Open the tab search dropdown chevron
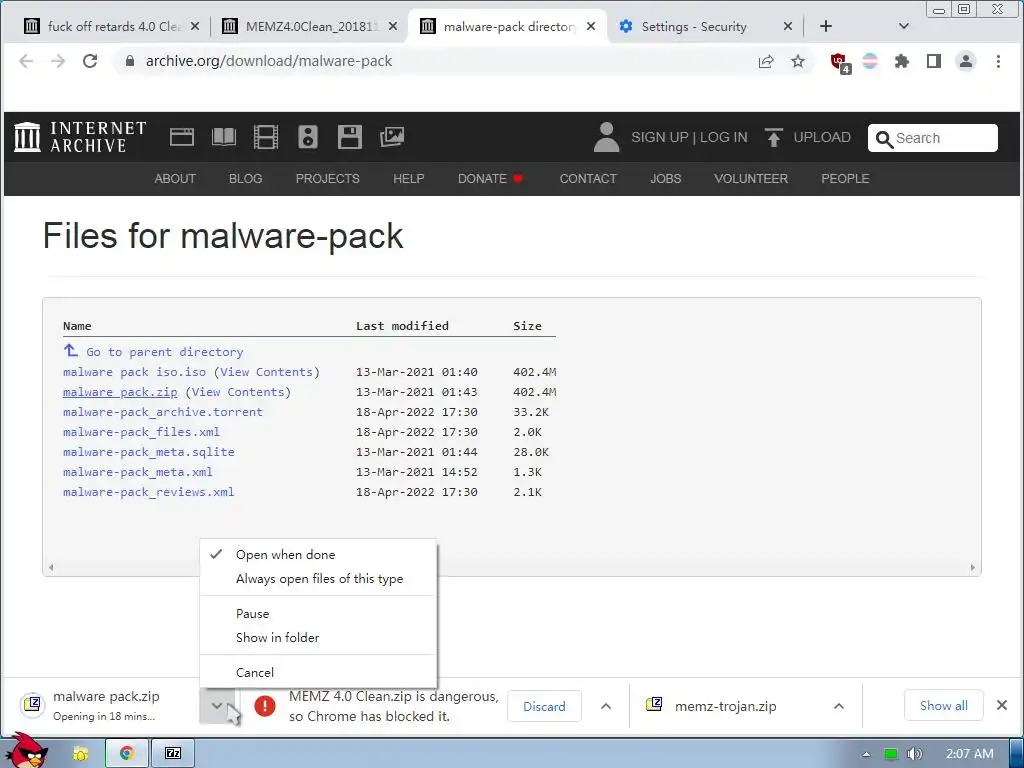Image resolution: width=1024 pixels, height=768 pixels. click(x=904, y=26)
